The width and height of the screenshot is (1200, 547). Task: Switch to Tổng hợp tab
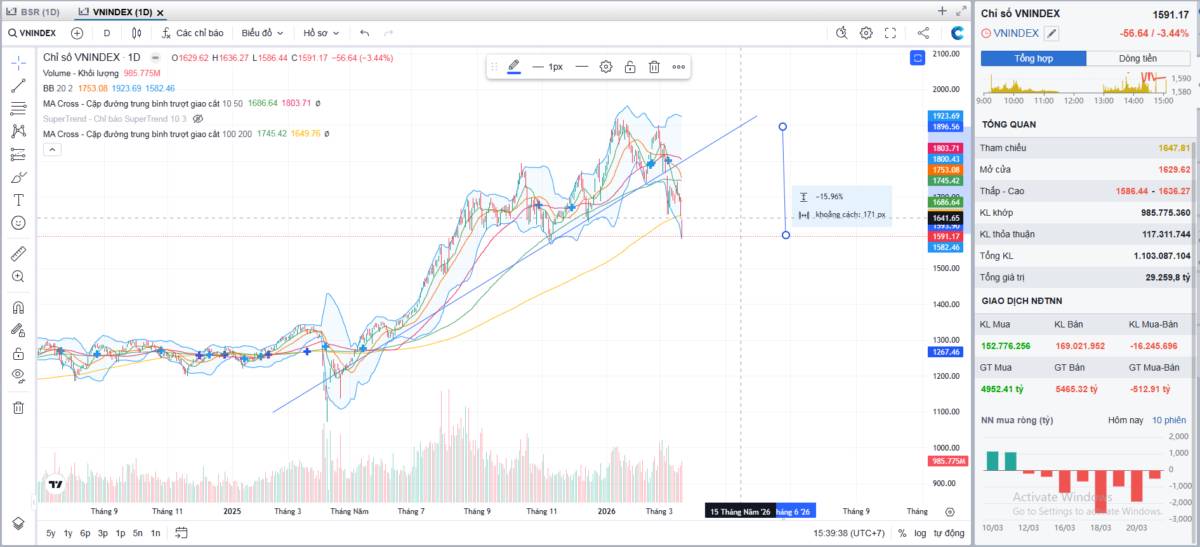pyautogui.click(x=1034, y=58)
